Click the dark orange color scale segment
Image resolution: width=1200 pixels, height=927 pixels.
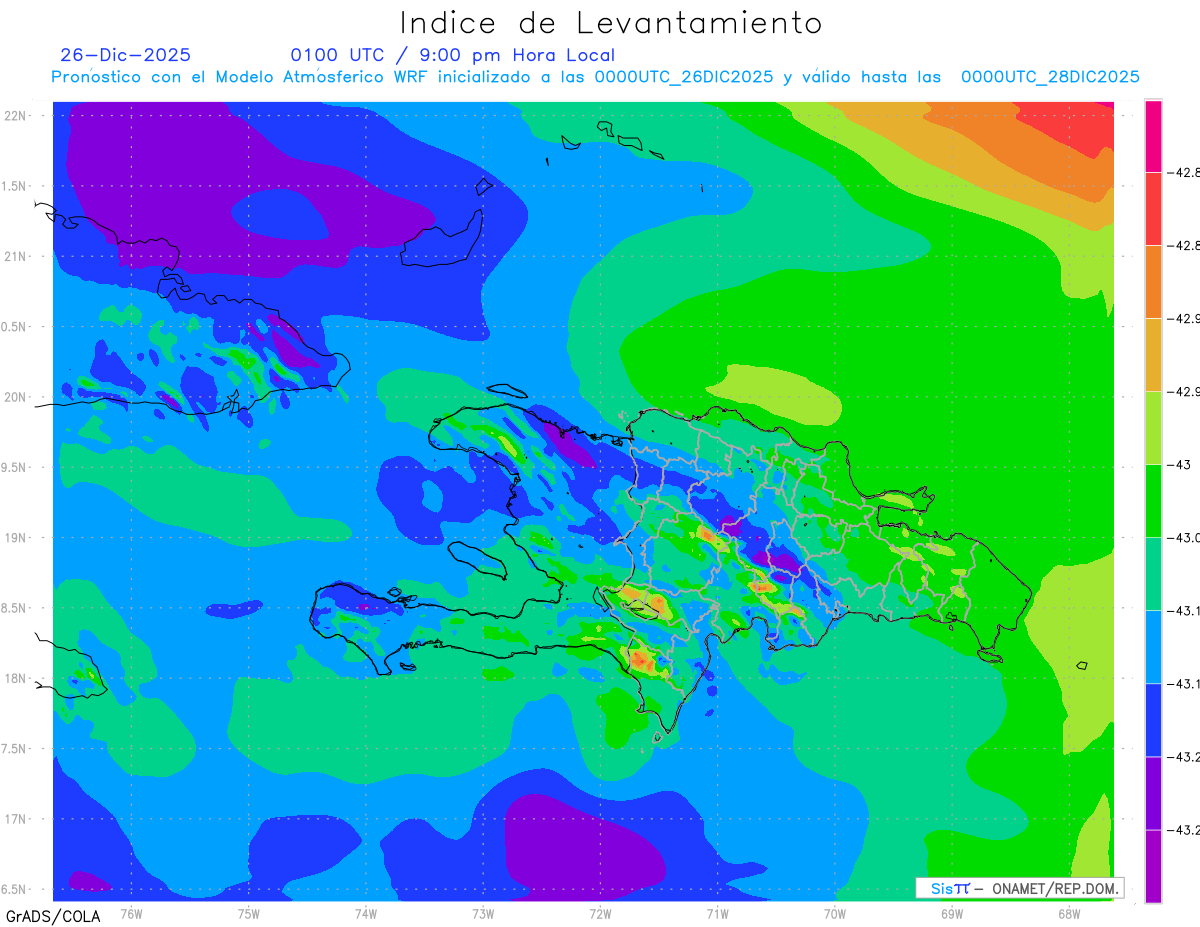click(x=1153, y=281)
